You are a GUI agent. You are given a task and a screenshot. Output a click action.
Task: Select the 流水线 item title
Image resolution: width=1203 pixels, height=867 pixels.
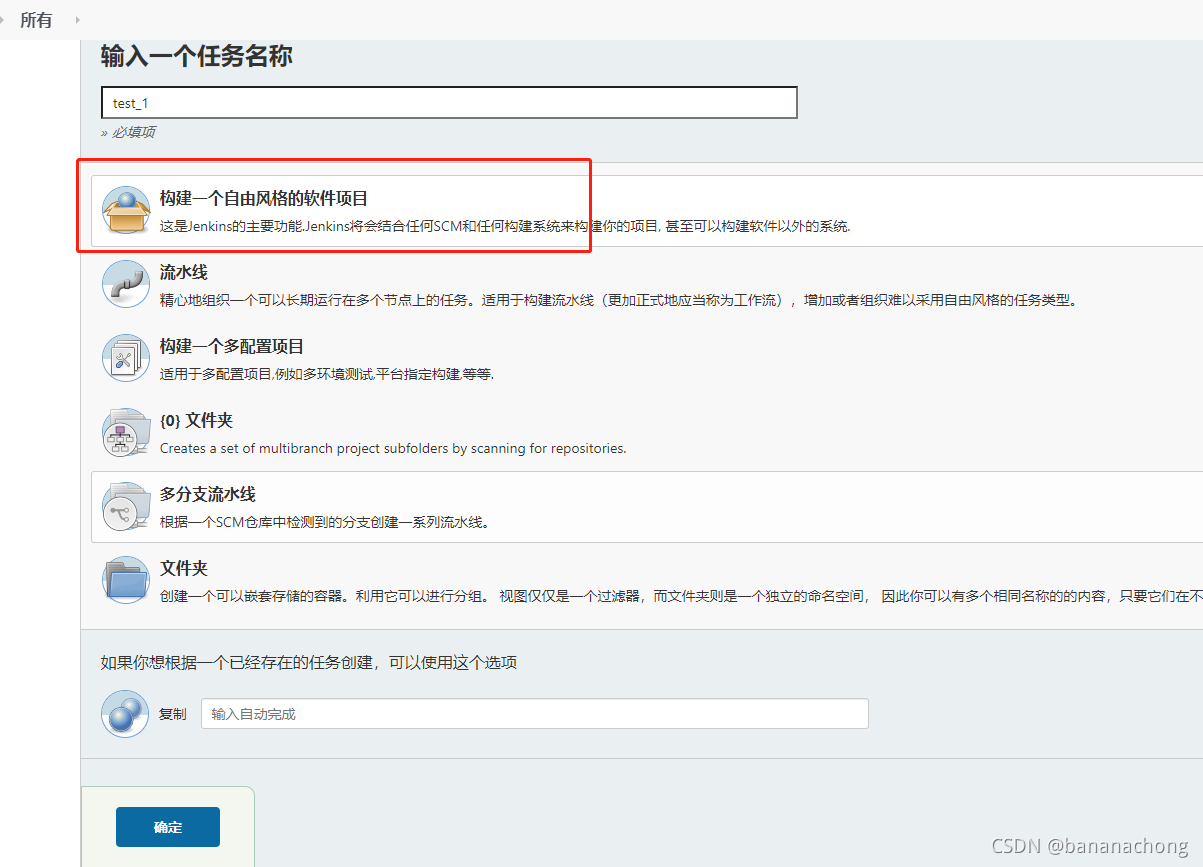[x=184, y=272]
